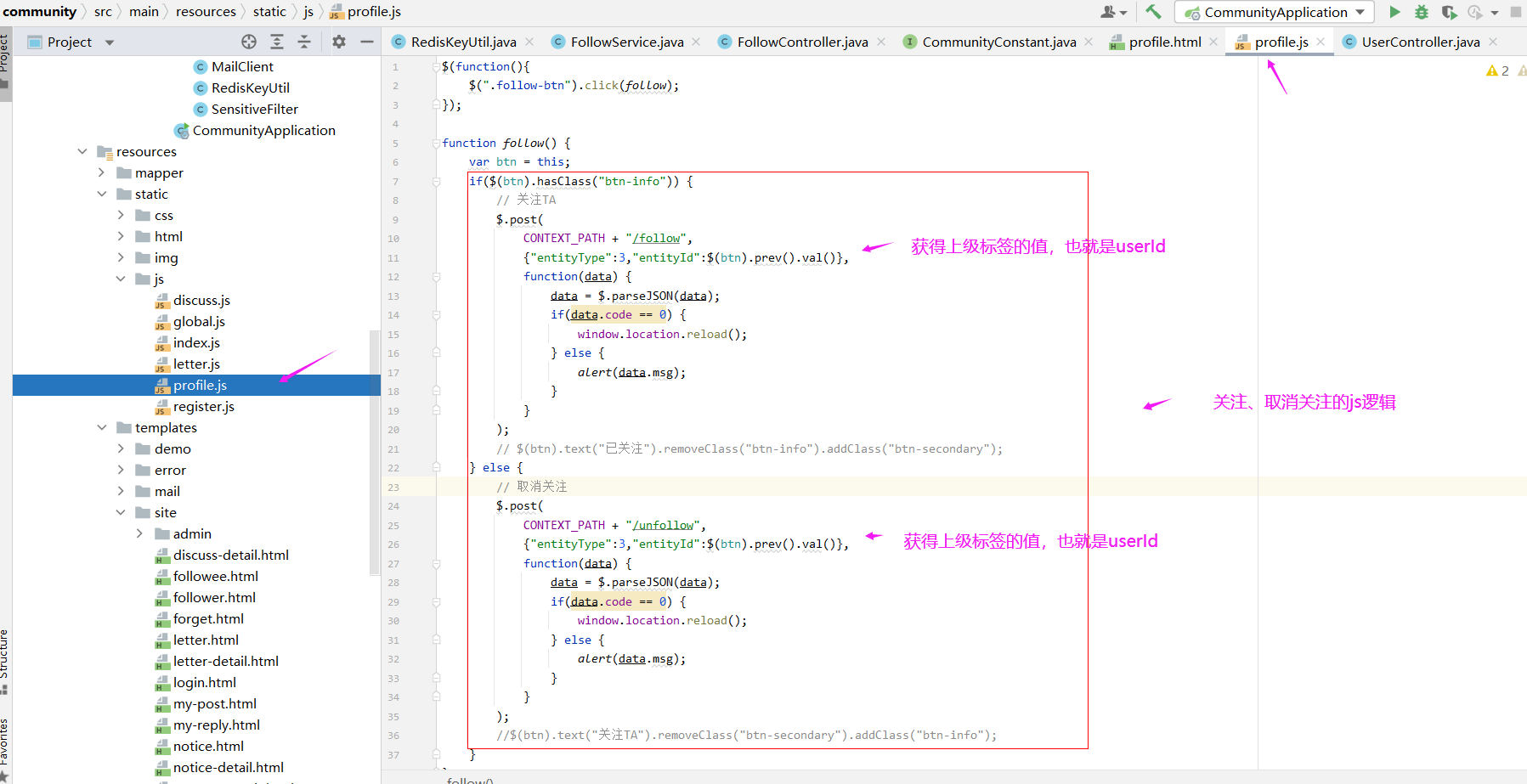The width and height of the screenshot is (1527, 784).
Task: Collapse the site folder
Action: point(121,512)
